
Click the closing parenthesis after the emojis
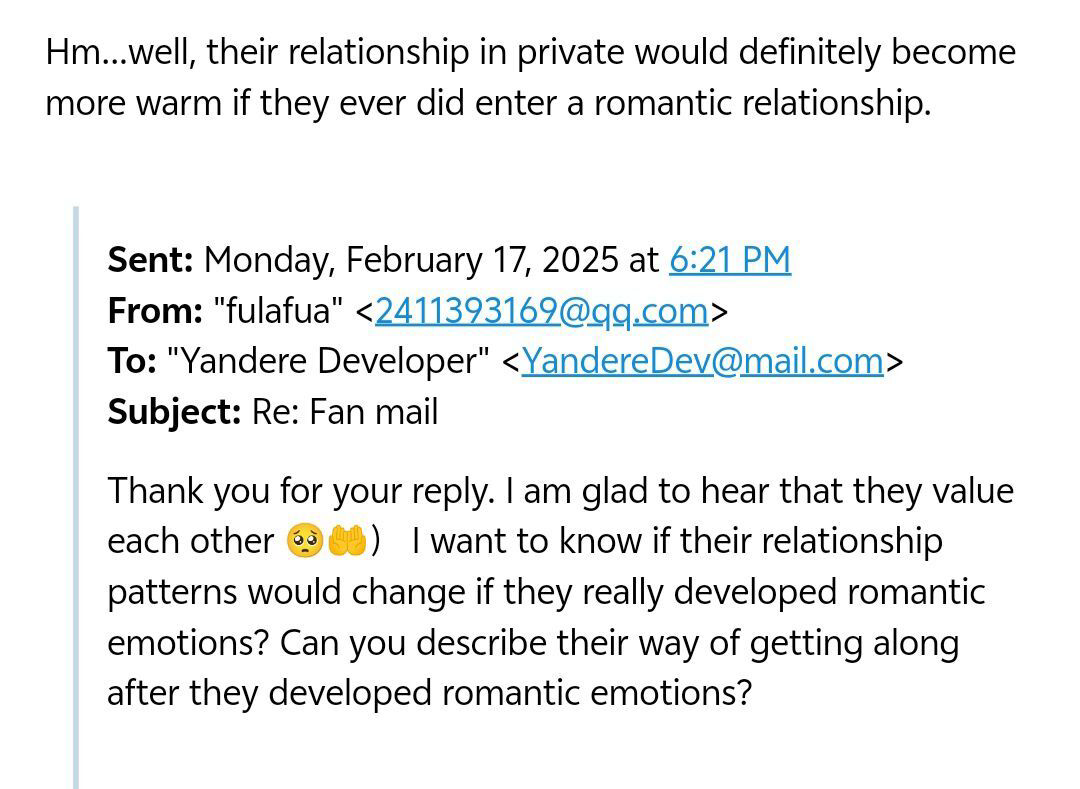[x=375, y=541]
